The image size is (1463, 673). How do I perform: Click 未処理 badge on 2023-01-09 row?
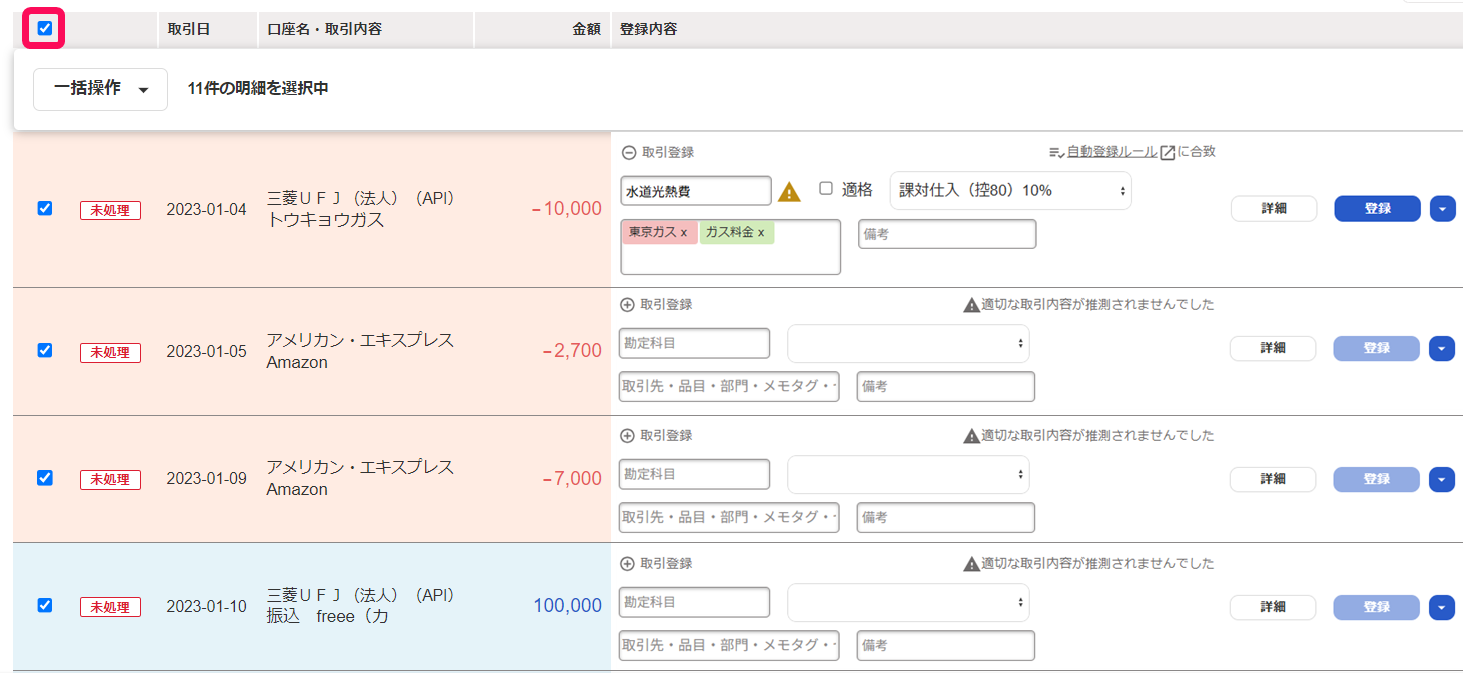[111, 479]
